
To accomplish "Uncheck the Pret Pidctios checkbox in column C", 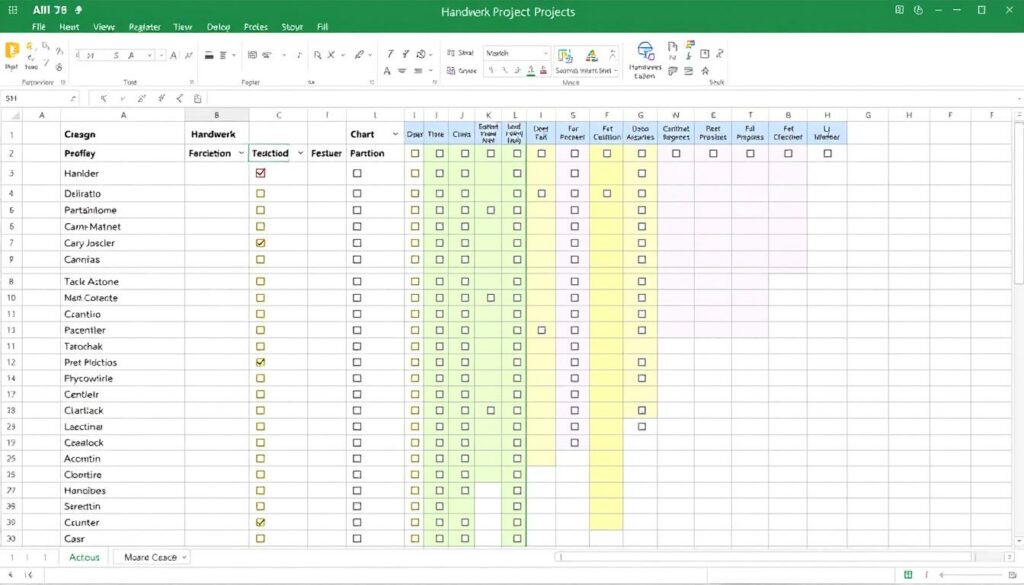I will point(261,362).
